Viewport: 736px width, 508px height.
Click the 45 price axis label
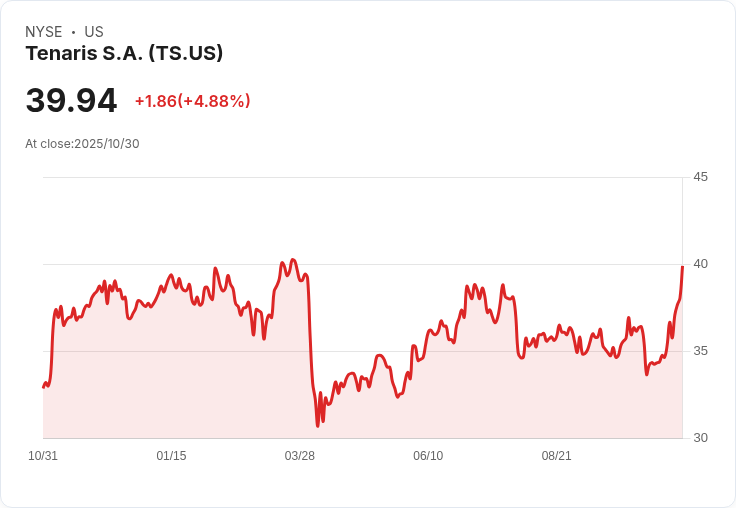tap(700, 177)
